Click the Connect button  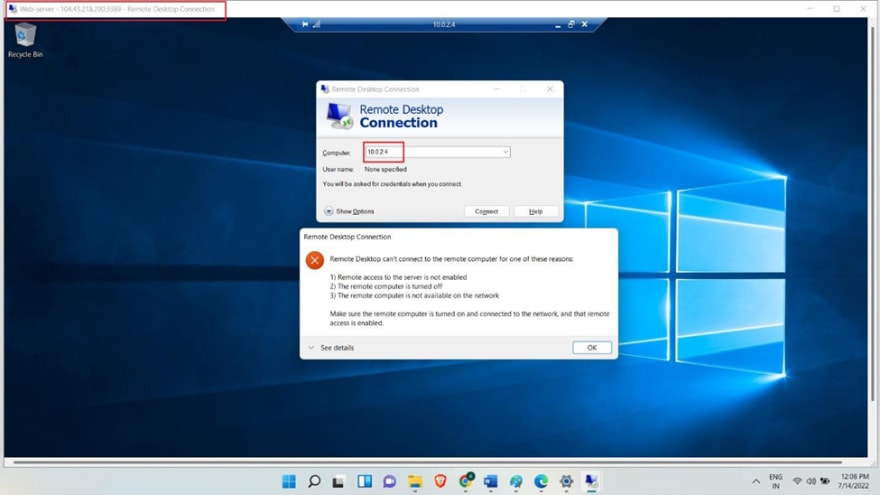click(486, 211)
